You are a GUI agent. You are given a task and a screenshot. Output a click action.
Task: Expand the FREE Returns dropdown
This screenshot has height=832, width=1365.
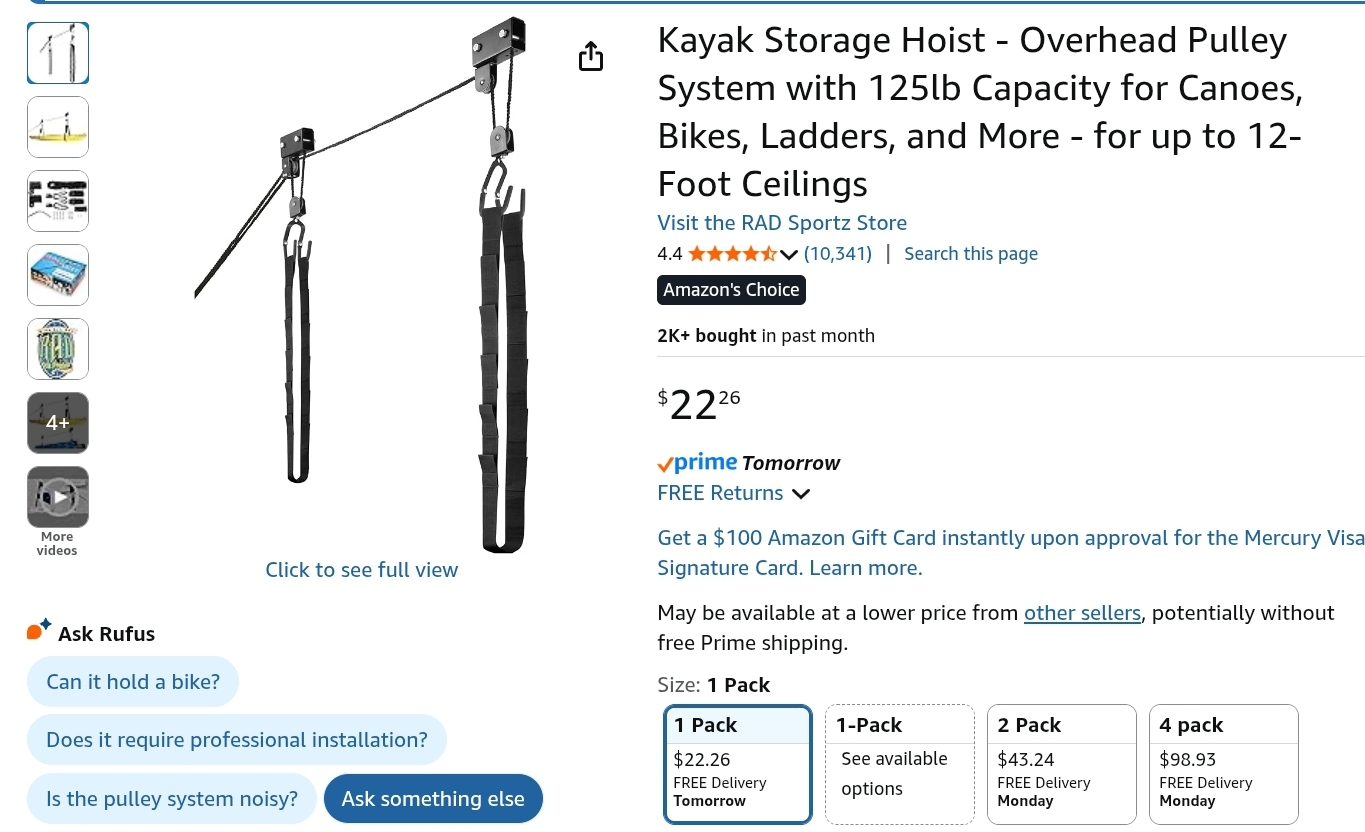coord(800,493)
